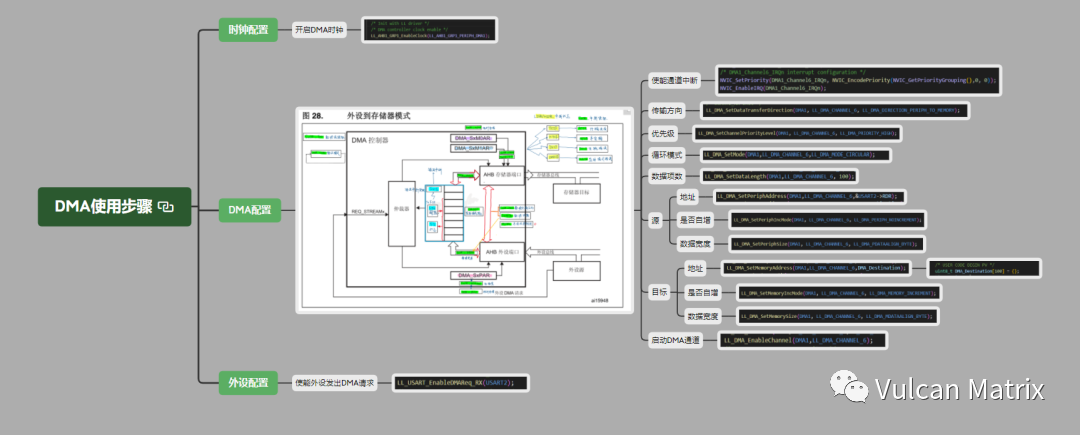Click the NVIC_SetPriority interrupt code block
Image resolution: width=1080 pixels, height=435 pixels.
(859, 81)
